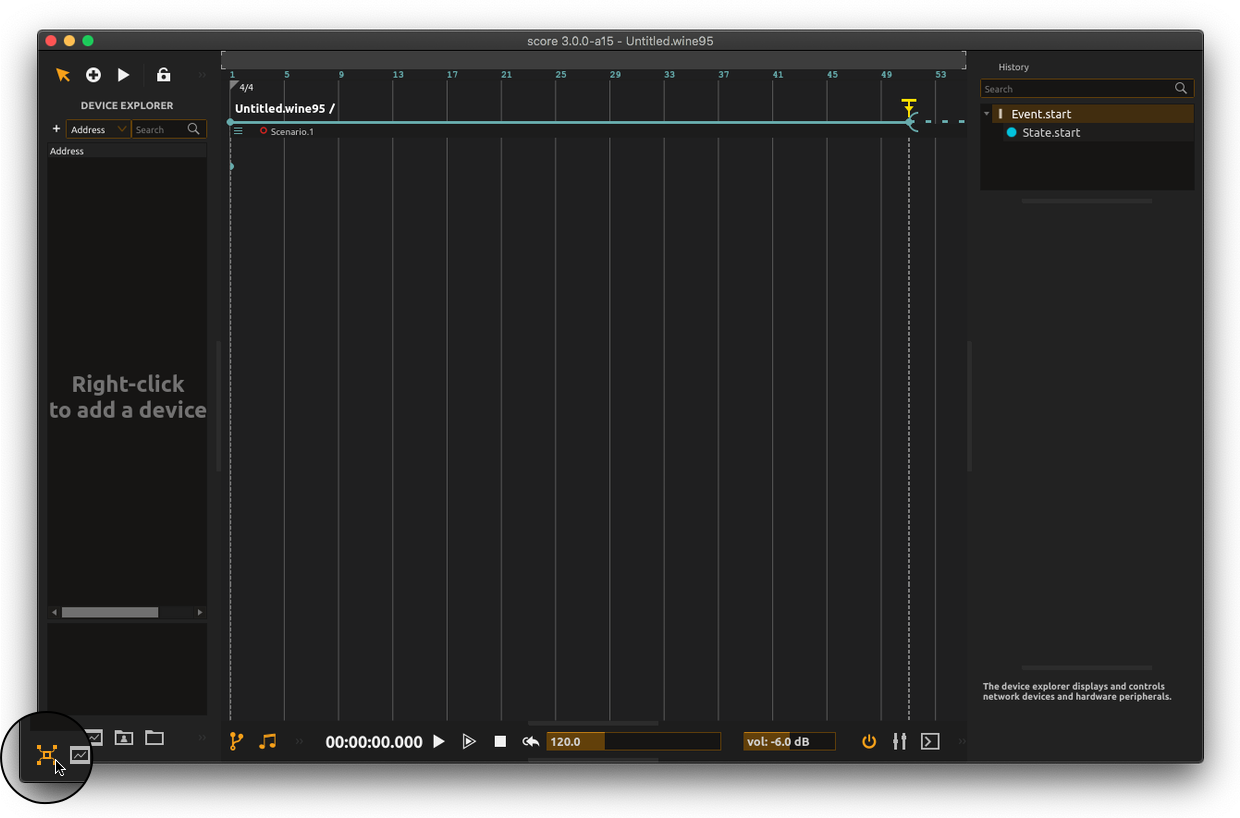Click the Device Explorer horizontal scrollbar thumb
This screenshot has height=818, width=1240.
click(x=110, y=612)
